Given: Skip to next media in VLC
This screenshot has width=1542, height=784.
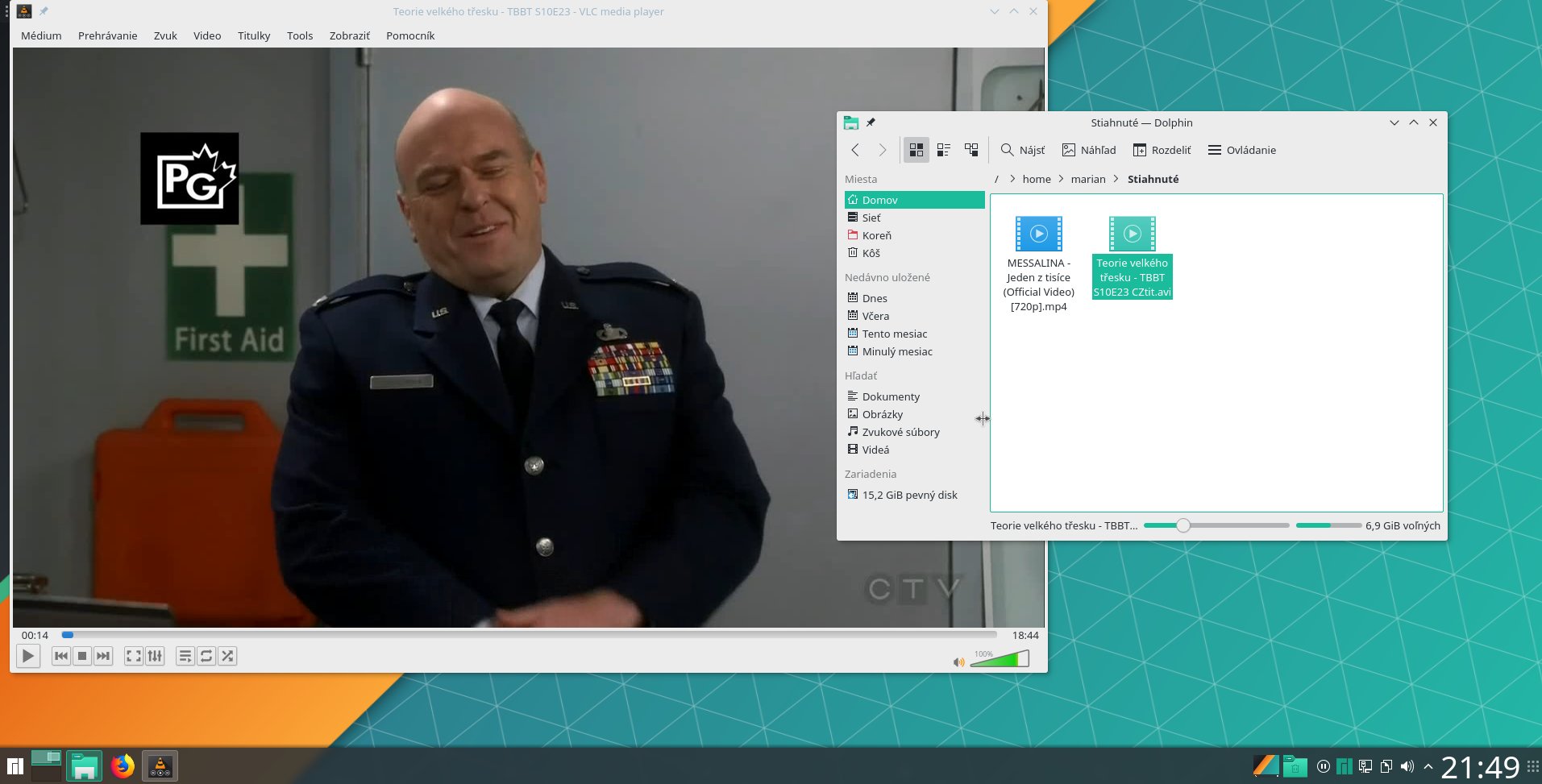Looking at the screenshot, I should pyautogui.click(x=103, y=656).
